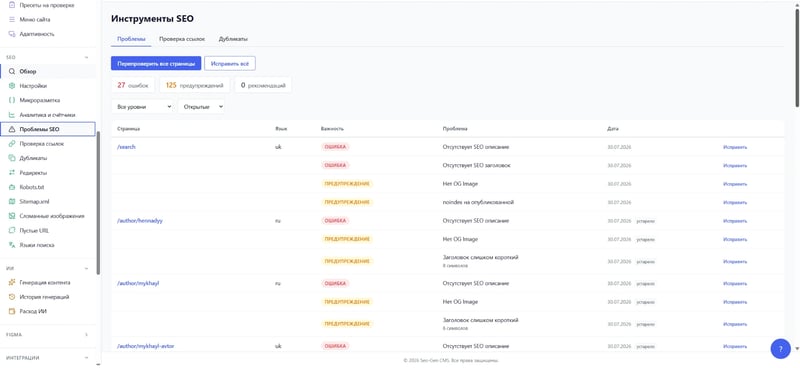Collapse the ИИ sidebar section

tap(86, 268)
